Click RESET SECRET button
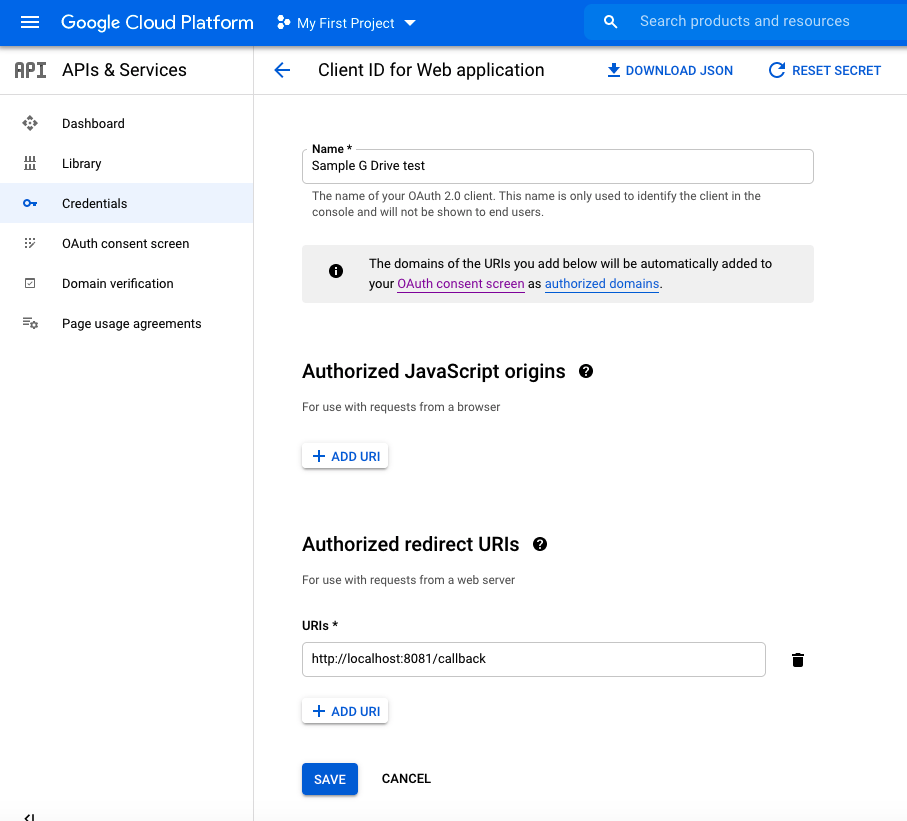 [x=824, y=71]
